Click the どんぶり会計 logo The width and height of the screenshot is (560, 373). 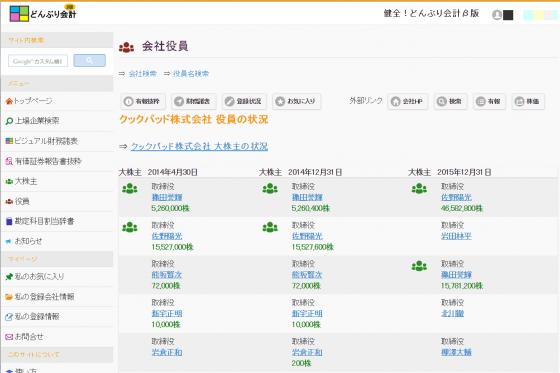tap(43, 13)
